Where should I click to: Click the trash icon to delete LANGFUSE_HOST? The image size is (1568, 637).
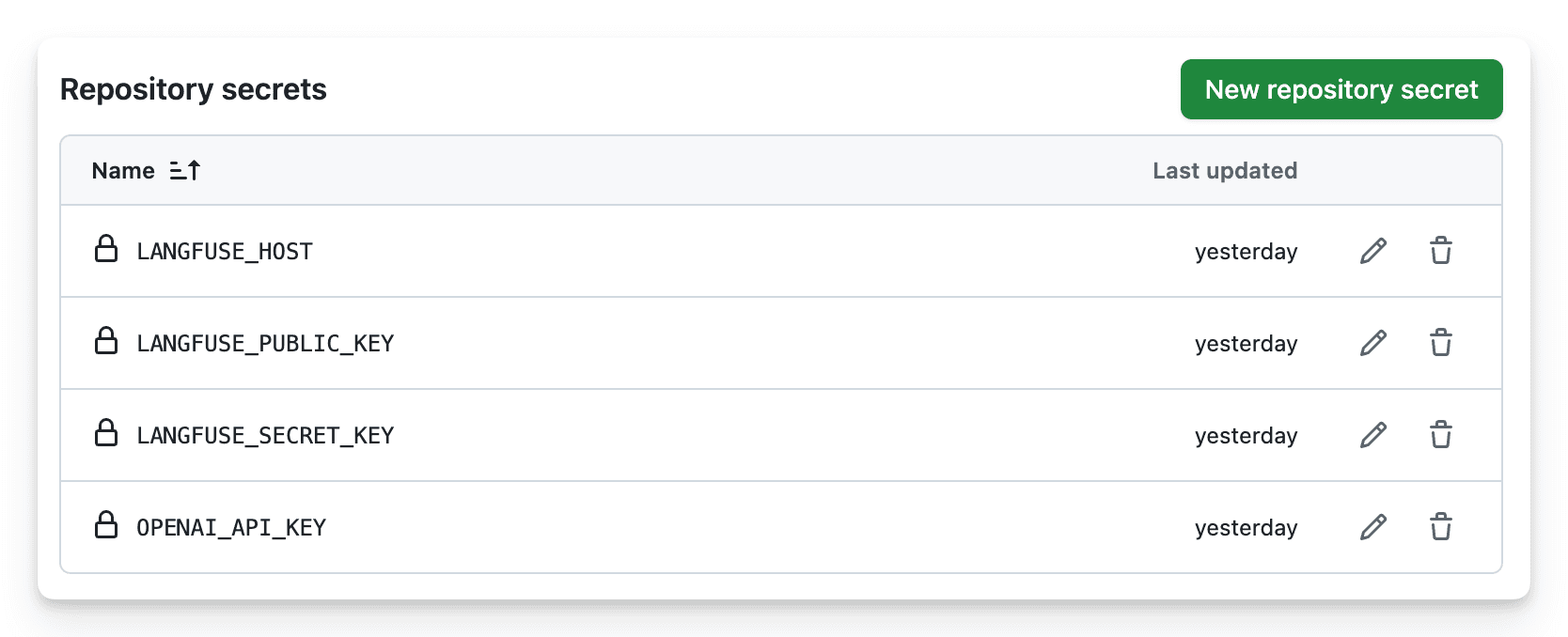(1441, 251)
